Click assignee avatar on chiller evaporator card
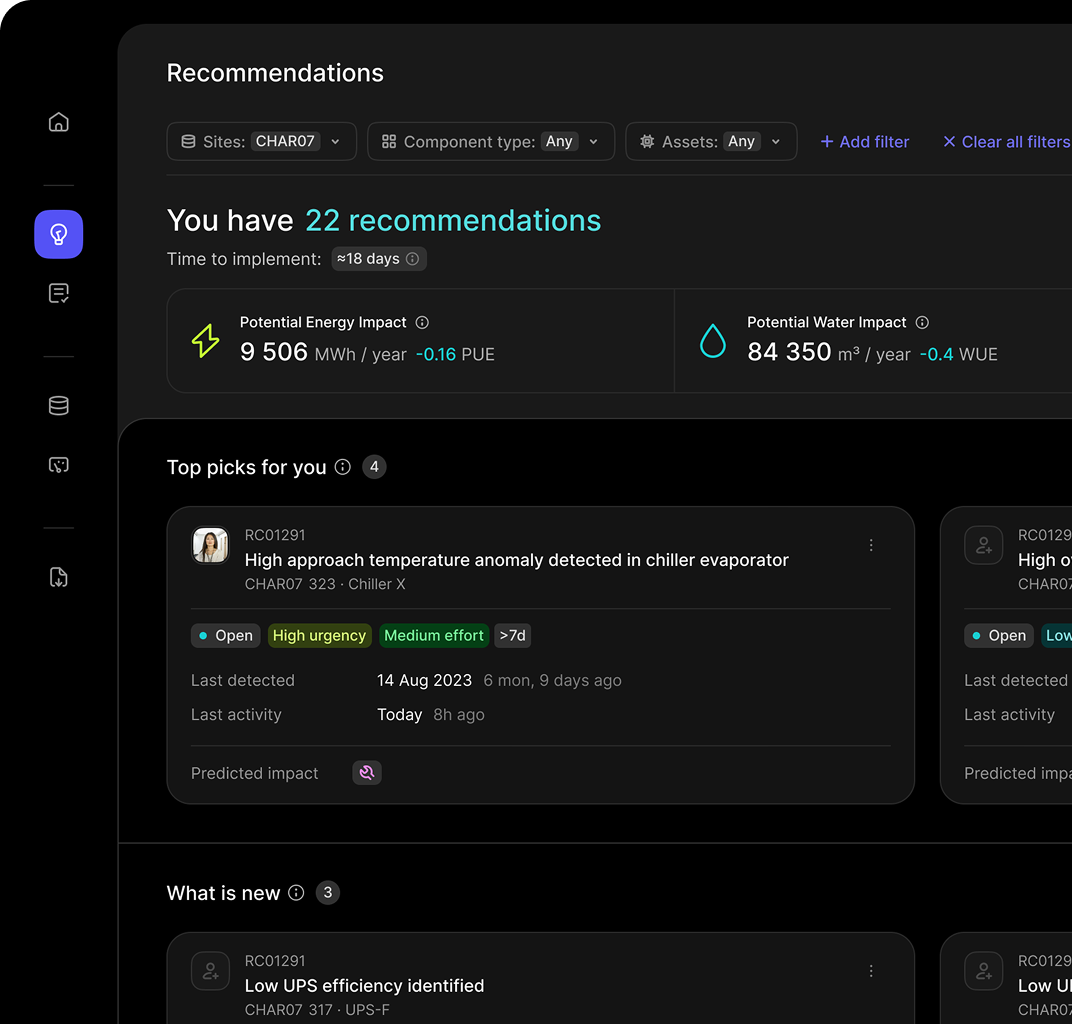1072x1024 pixels. pos(211,545)
